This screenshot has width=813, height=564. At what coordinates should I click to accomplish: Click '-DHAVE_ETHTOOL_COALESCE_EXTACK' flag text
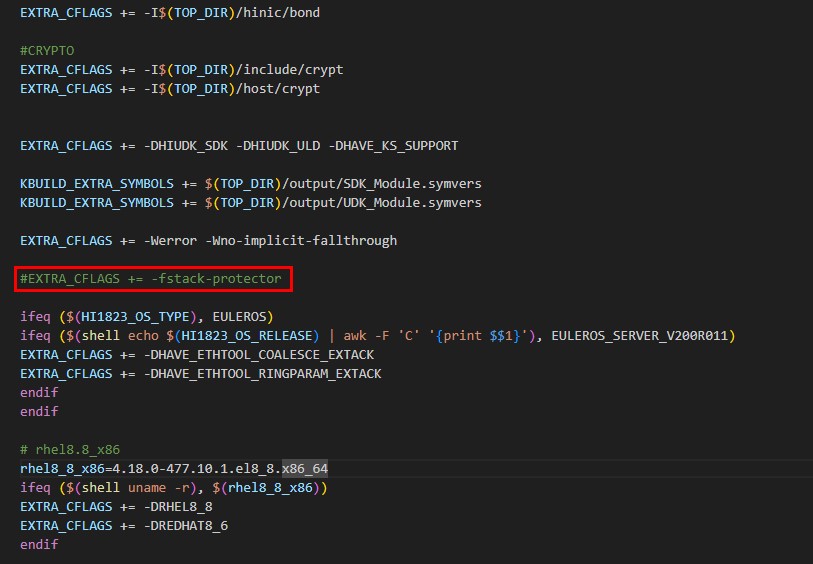tap(259, 355)
